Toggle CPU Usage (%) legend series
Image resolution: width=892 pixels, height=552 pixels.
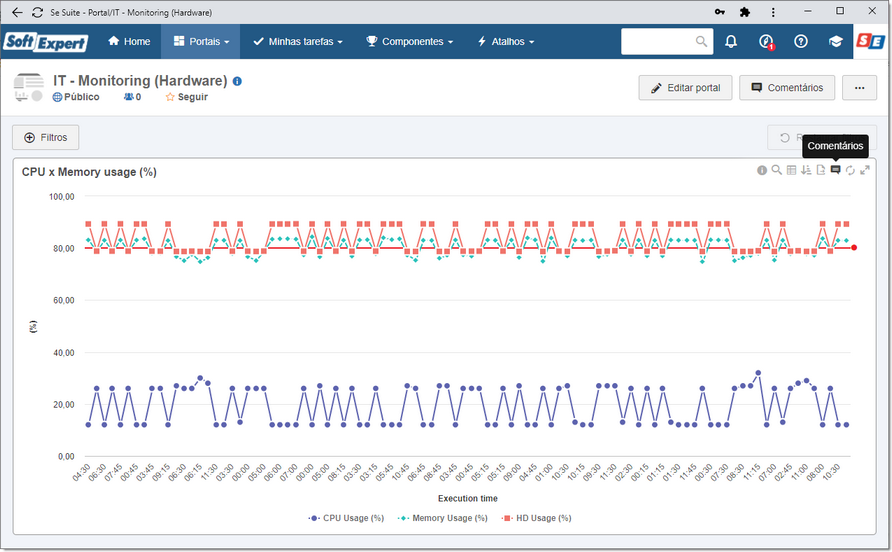pos(346,518)
